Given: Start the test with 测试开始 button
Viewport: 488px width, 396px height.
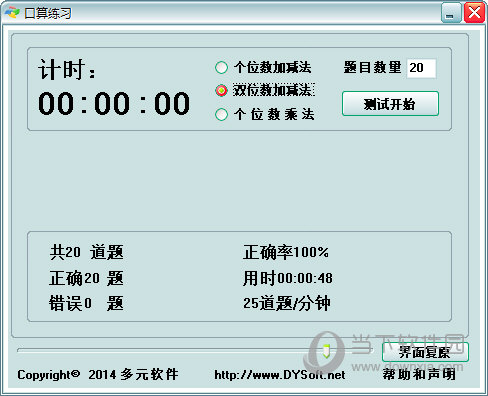Looking at the screenshot, I should coord(390,104).
